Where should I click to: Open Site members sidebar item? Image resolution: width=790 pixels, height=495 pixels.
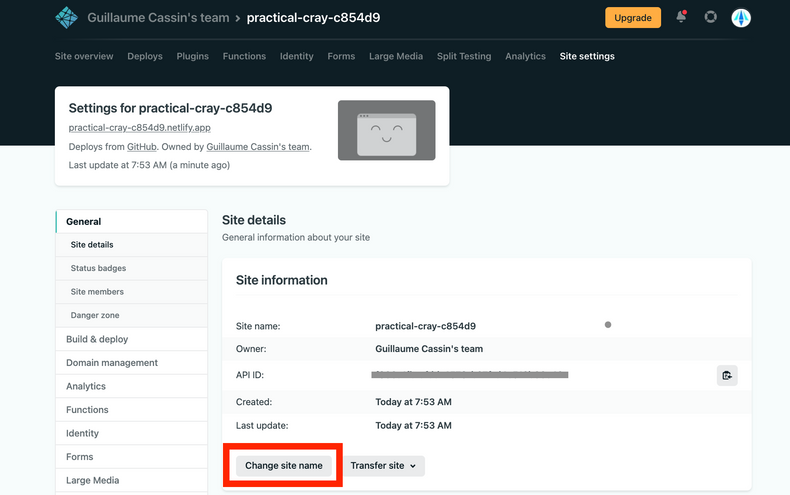pos(131,291)
